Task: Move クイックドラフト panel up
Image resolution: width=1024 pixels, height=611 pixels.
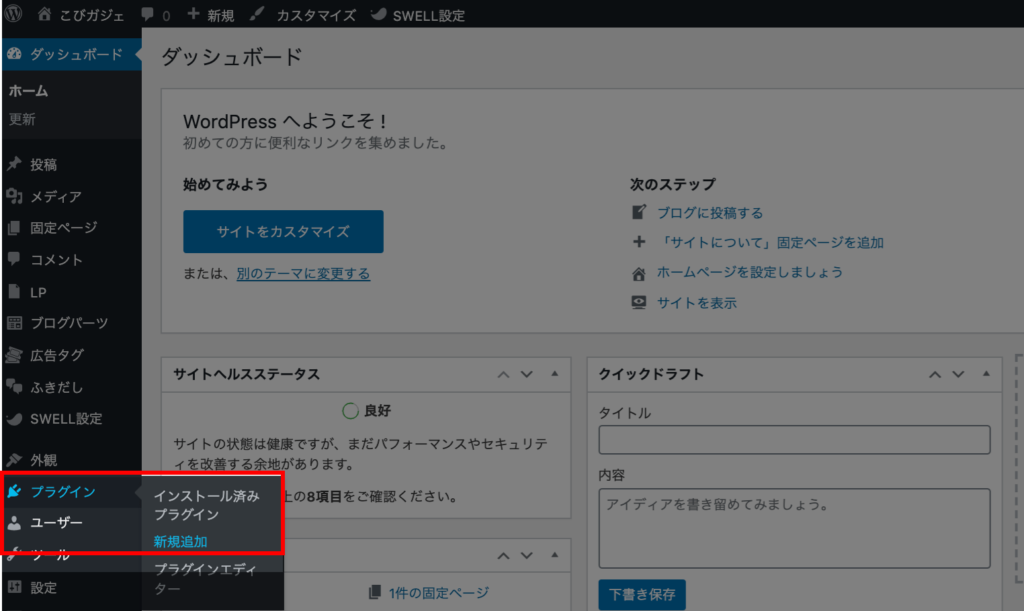Action: [935, 375]
